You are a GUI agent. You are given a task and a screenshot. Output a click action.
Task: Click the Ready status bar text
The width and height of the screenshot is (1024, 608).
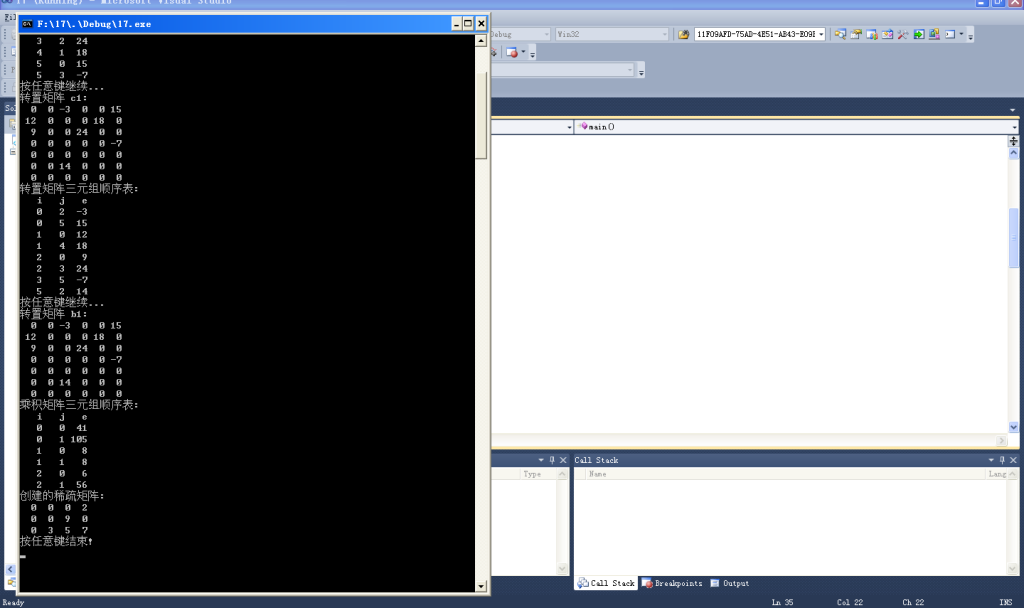(13, 602)
